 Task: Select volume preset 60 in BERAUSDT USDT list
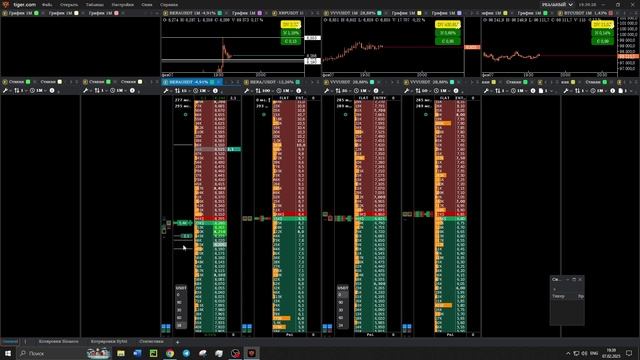pyautogui.click(x=180, y=318)
